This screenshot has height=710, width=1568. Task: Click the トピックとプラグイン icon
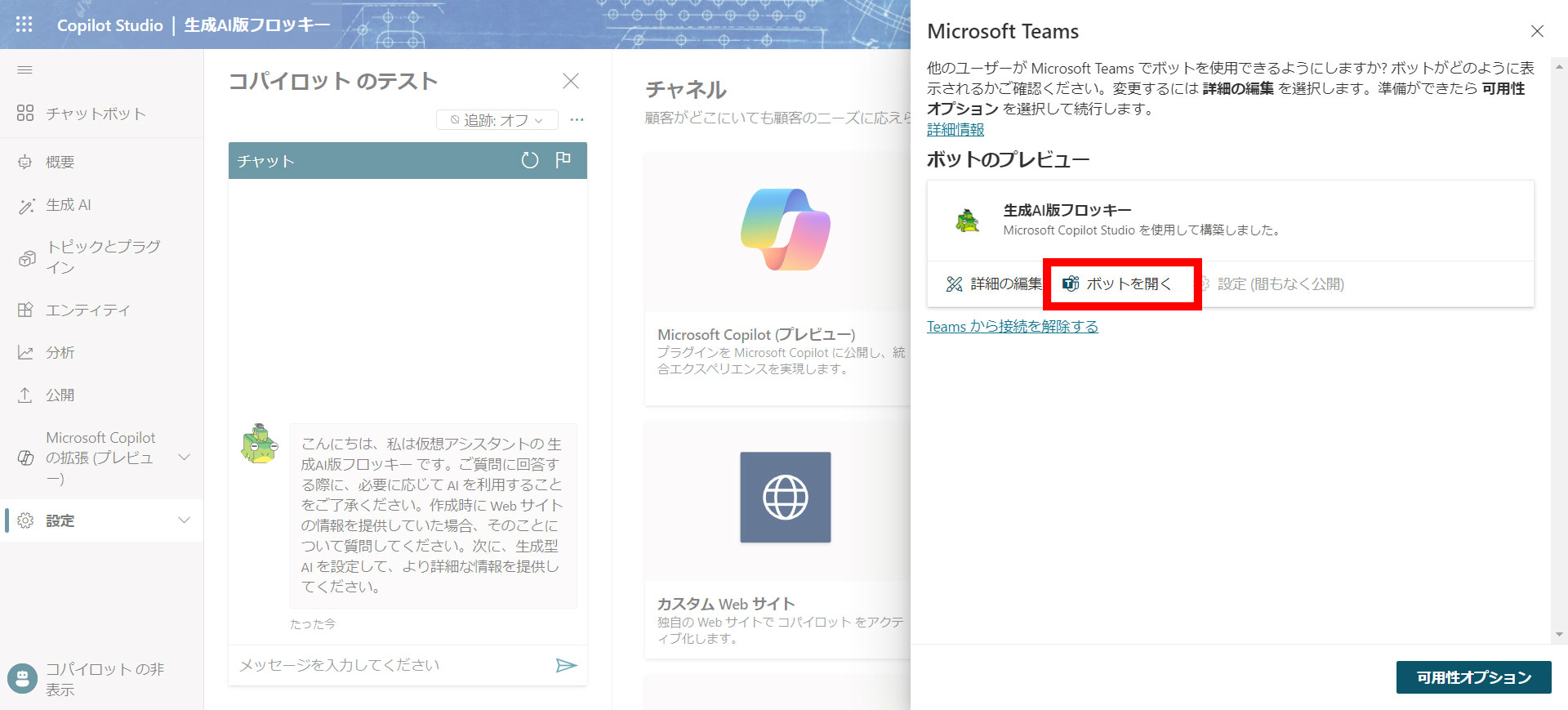click(x=27, y=257)
